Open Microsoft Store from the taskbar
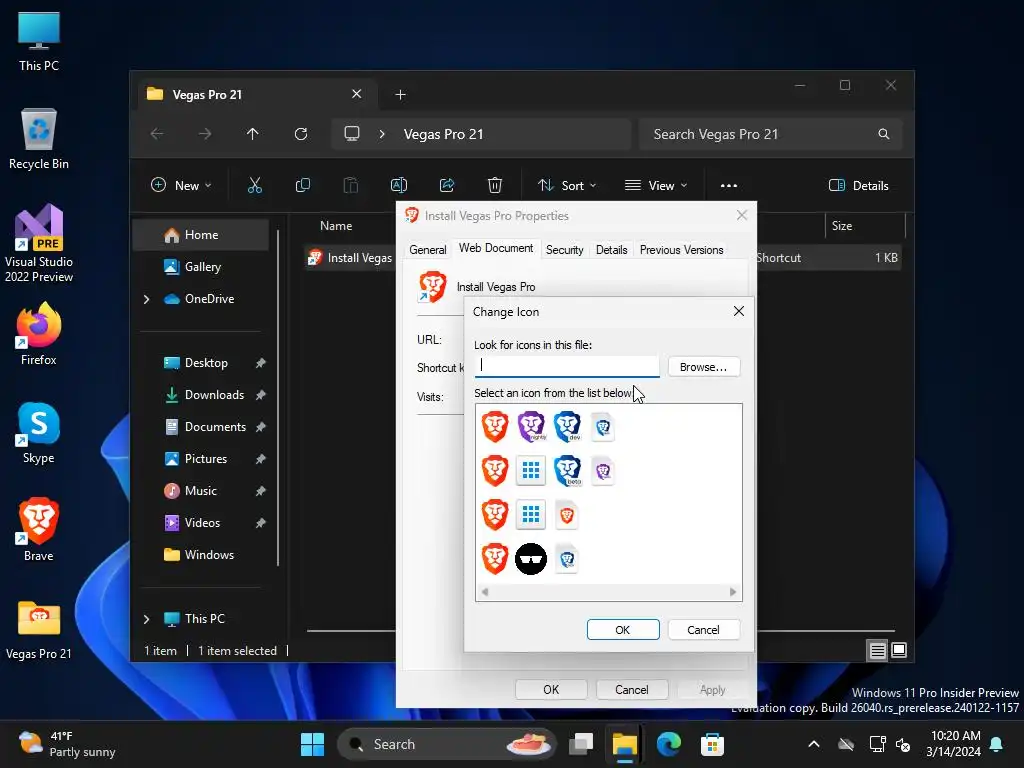This screenshot has height=768, width=1024. (712, 744)
